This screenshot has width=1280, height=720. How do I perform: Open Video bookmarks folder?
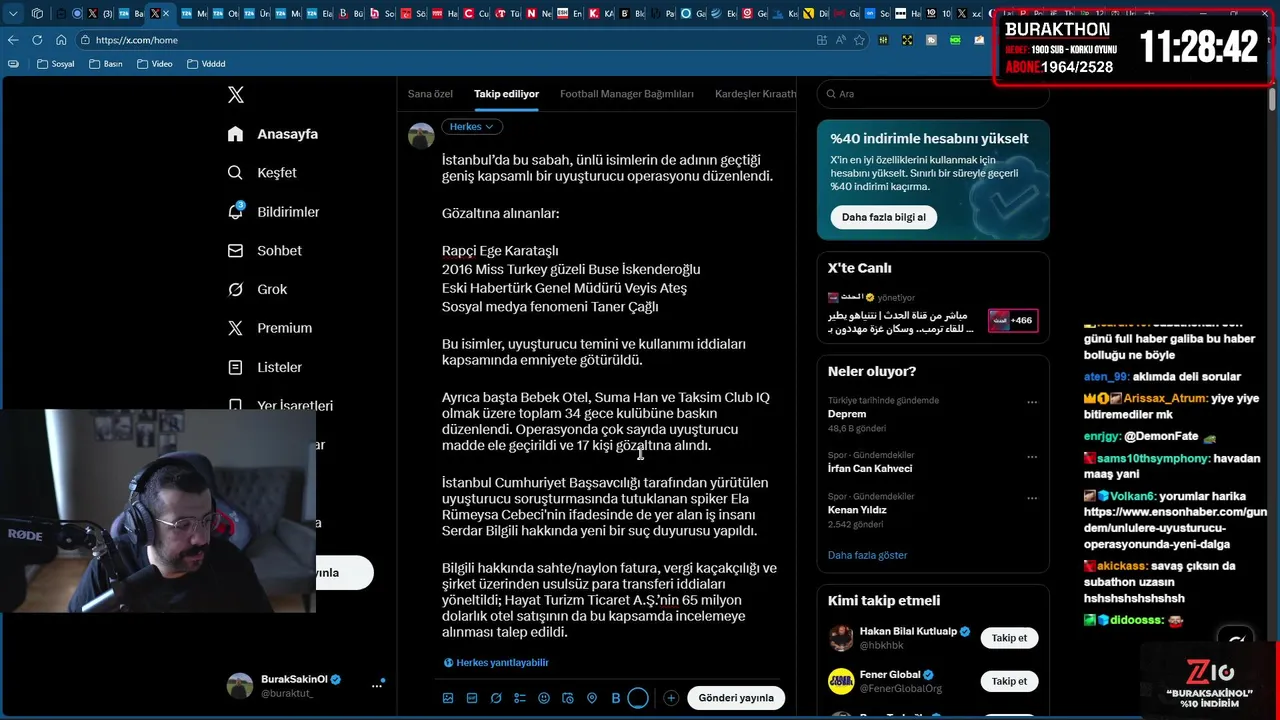tap(154, 64)
